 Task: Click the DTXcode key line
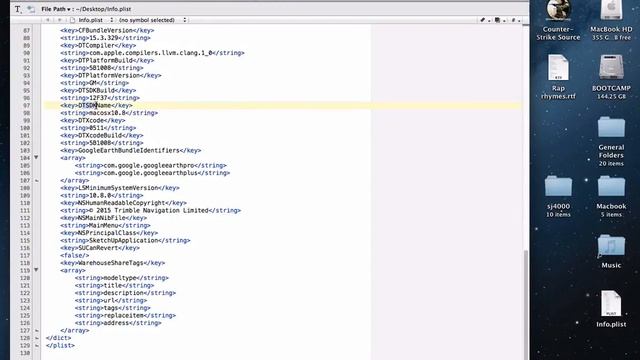93,120
